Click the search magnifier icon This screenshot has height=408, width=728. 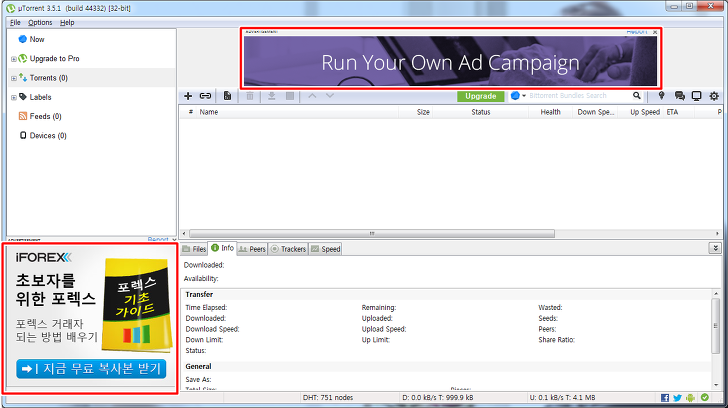[637, 96]
